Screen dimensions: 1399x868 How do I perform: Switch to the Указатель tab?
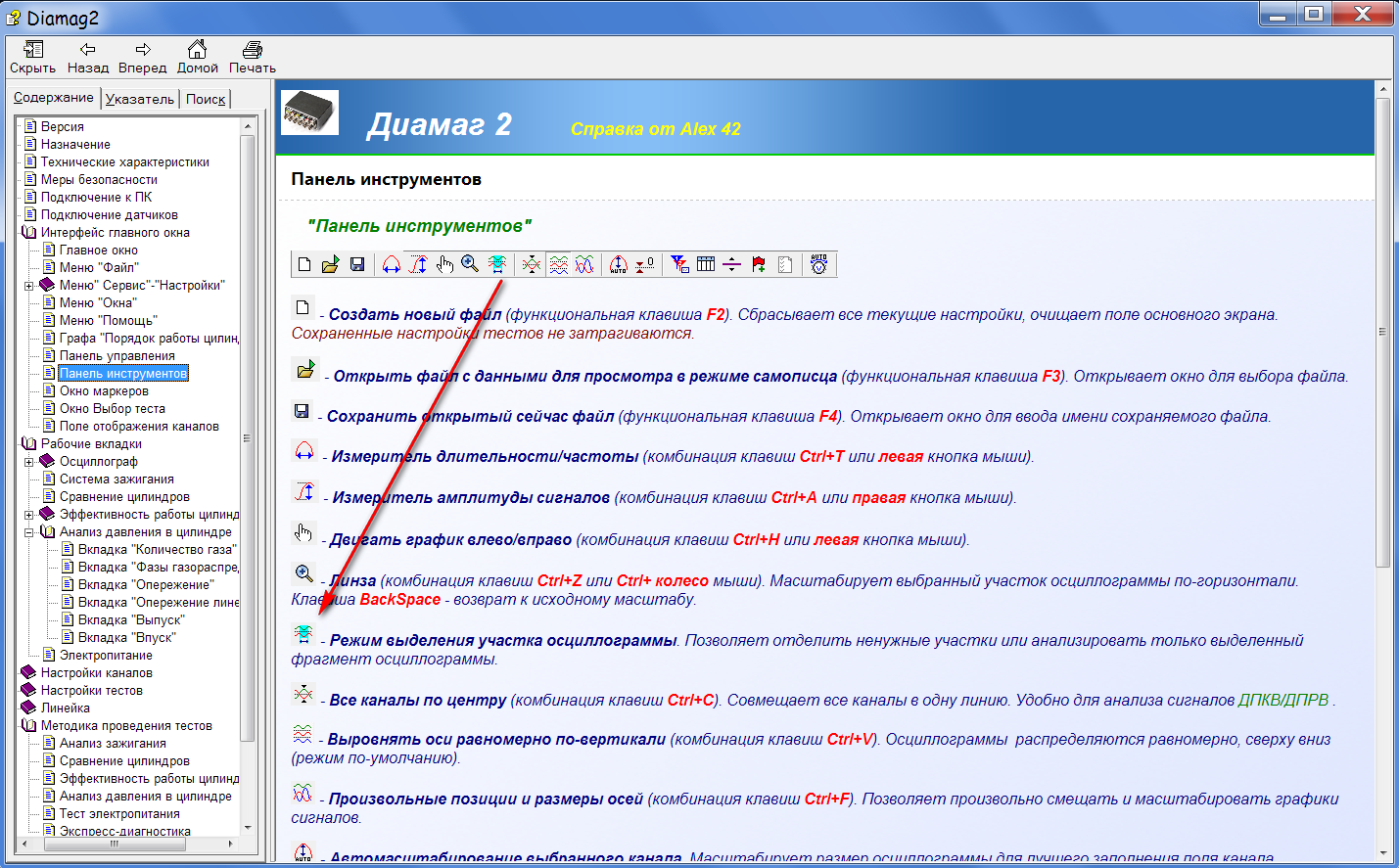click(x=140, y=99)
